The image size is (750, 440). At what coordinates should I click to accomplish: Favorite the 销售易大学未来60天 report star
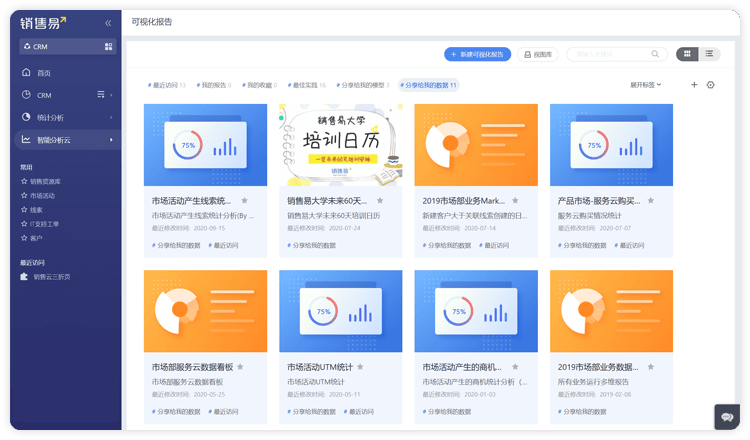pos(380,200)
